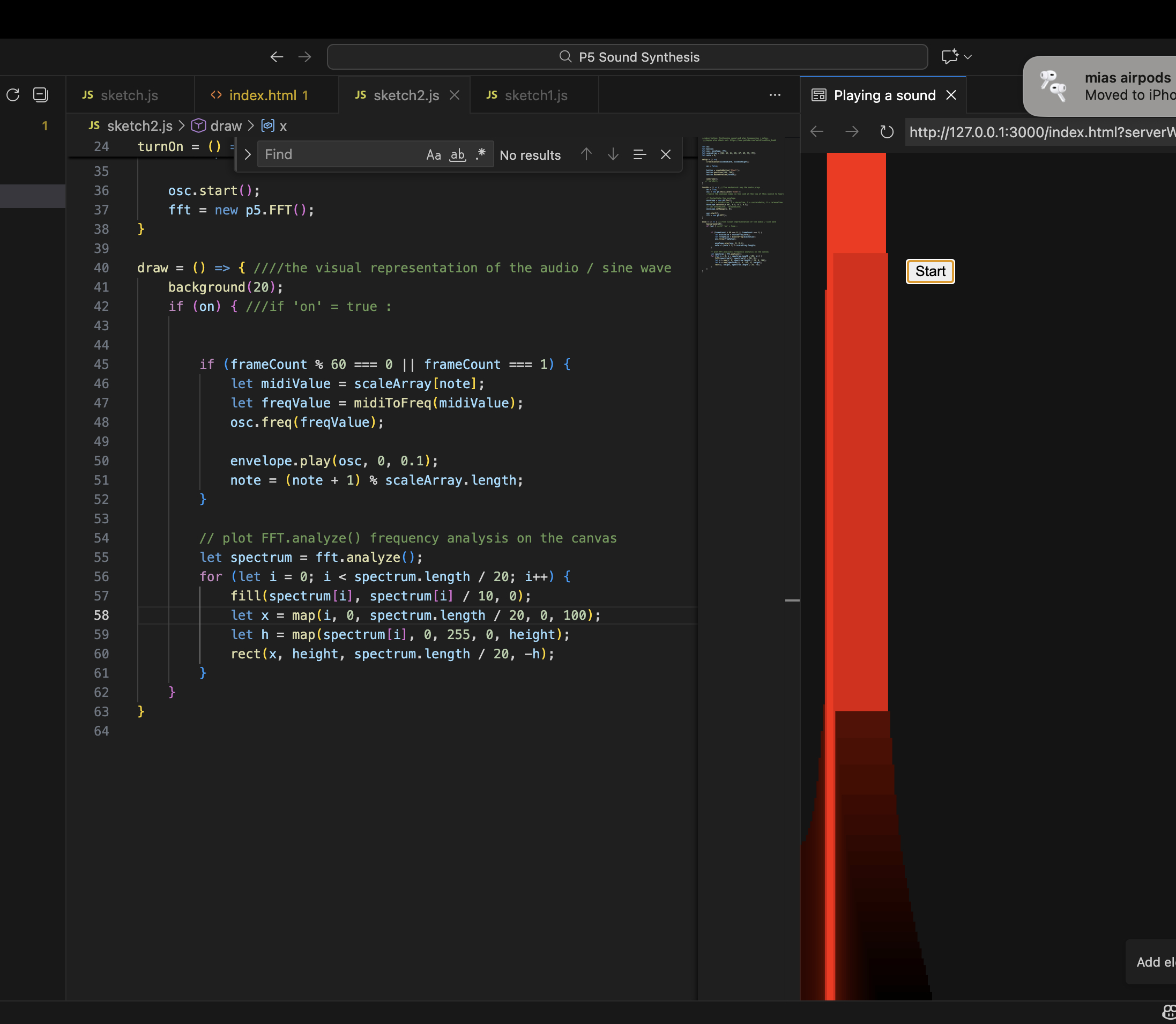The height and width of the screenshot is (1024, 1176).
Task: Switch to the index.html tab
Action: click(262, 95)
